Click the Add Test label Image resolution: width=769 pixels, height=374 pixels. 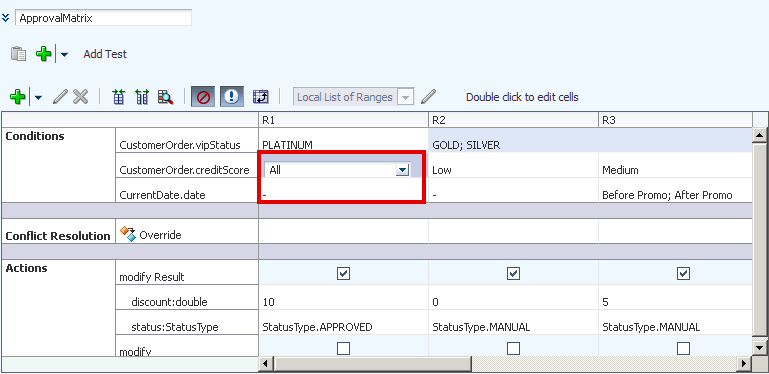coord(105,54)
